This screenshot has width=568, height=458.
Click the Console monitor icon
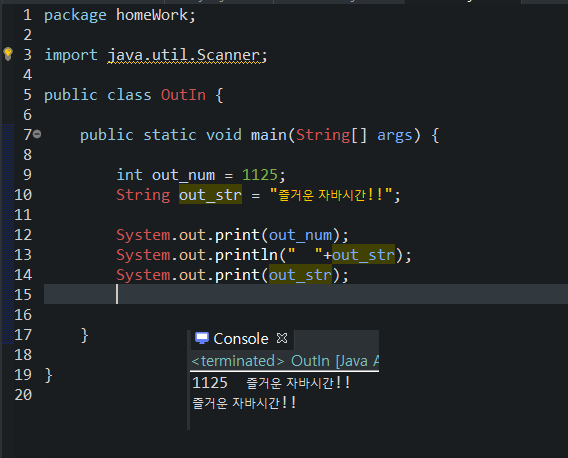point(202,338)
